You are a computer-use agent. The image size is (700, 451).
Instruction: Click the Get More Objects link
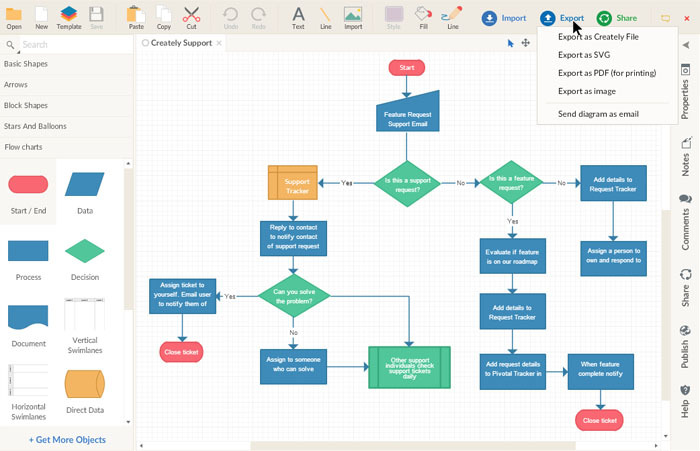[67, 440]
